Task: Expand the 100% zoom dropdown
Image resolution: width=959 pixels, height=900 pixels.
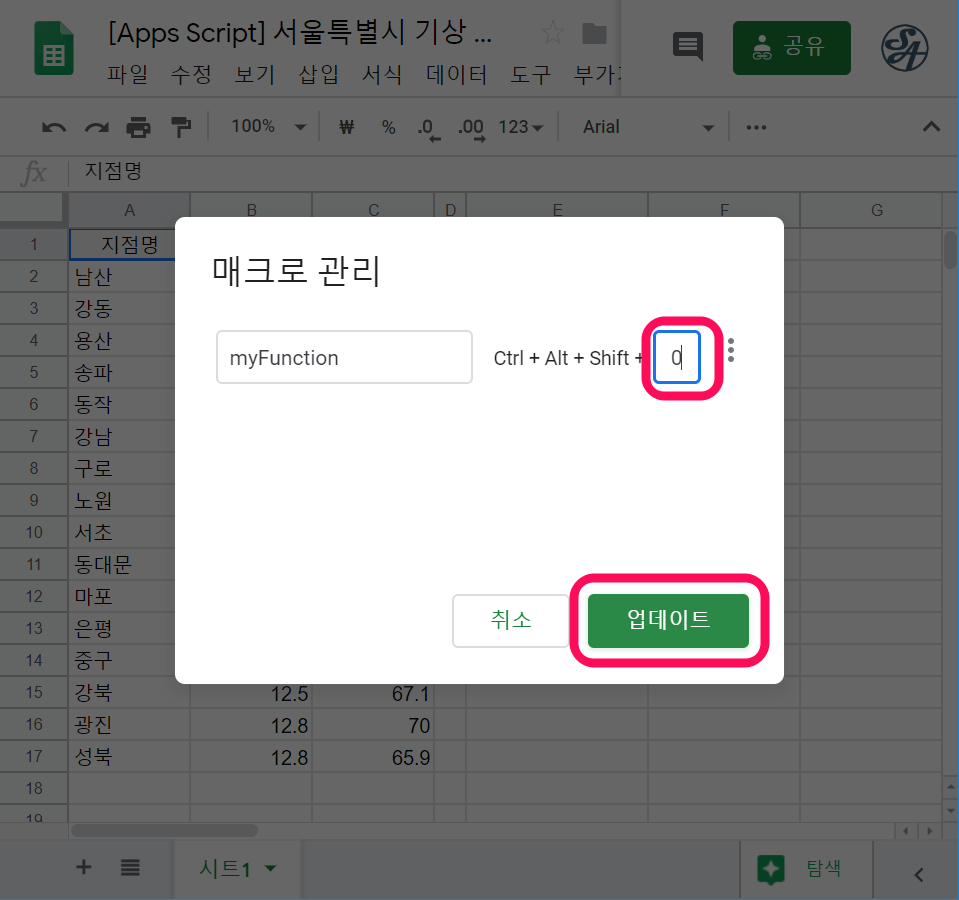Action: [267, 127]
